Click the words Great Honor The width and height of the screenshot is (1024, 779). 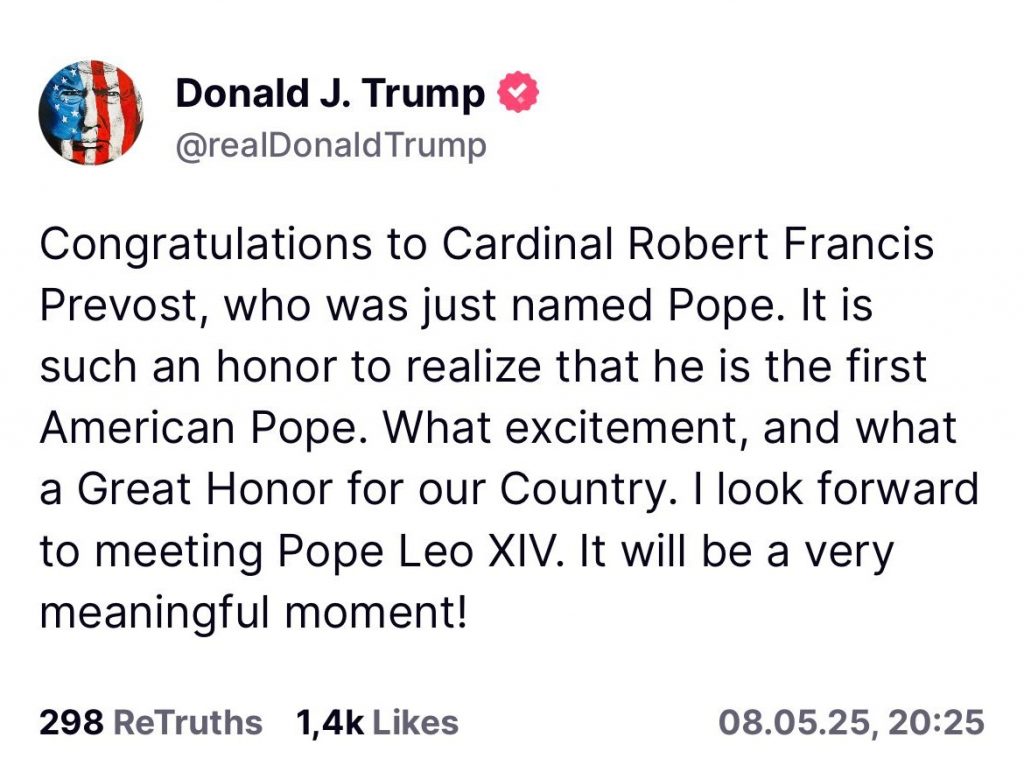pyautogui.click(x=205, y=489)
